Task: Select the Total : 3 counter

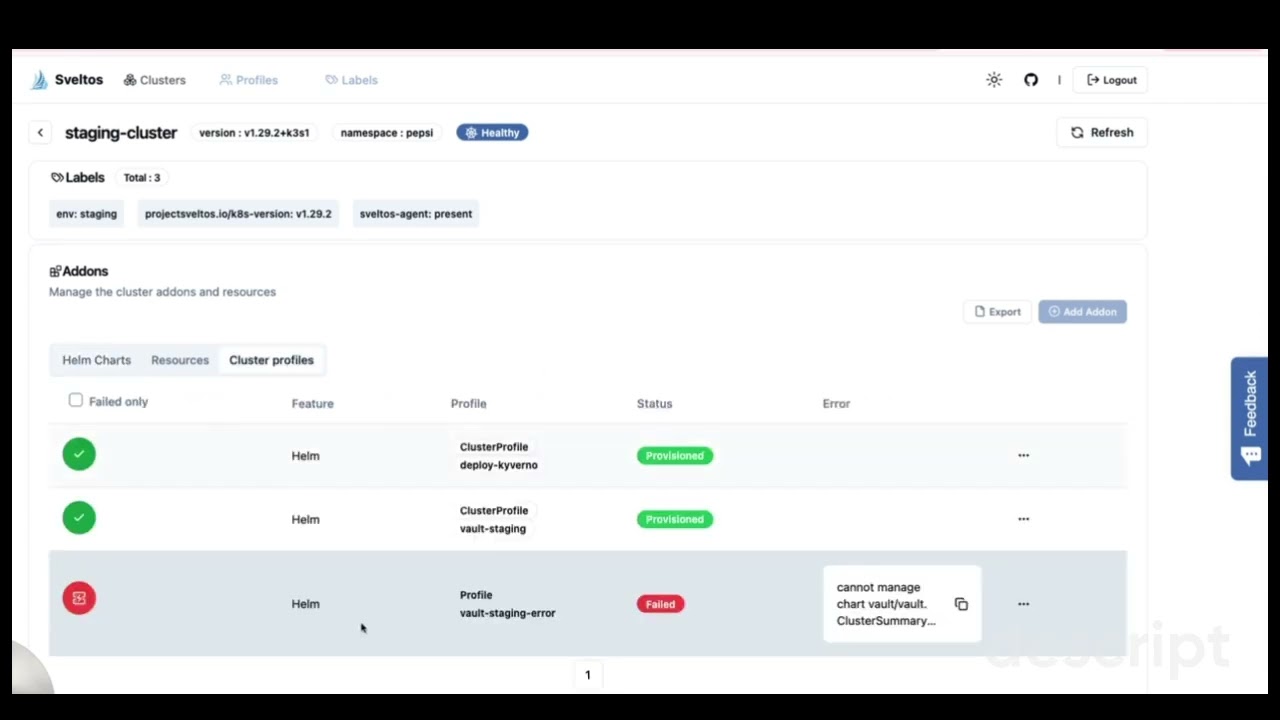Action: point(142,177)
